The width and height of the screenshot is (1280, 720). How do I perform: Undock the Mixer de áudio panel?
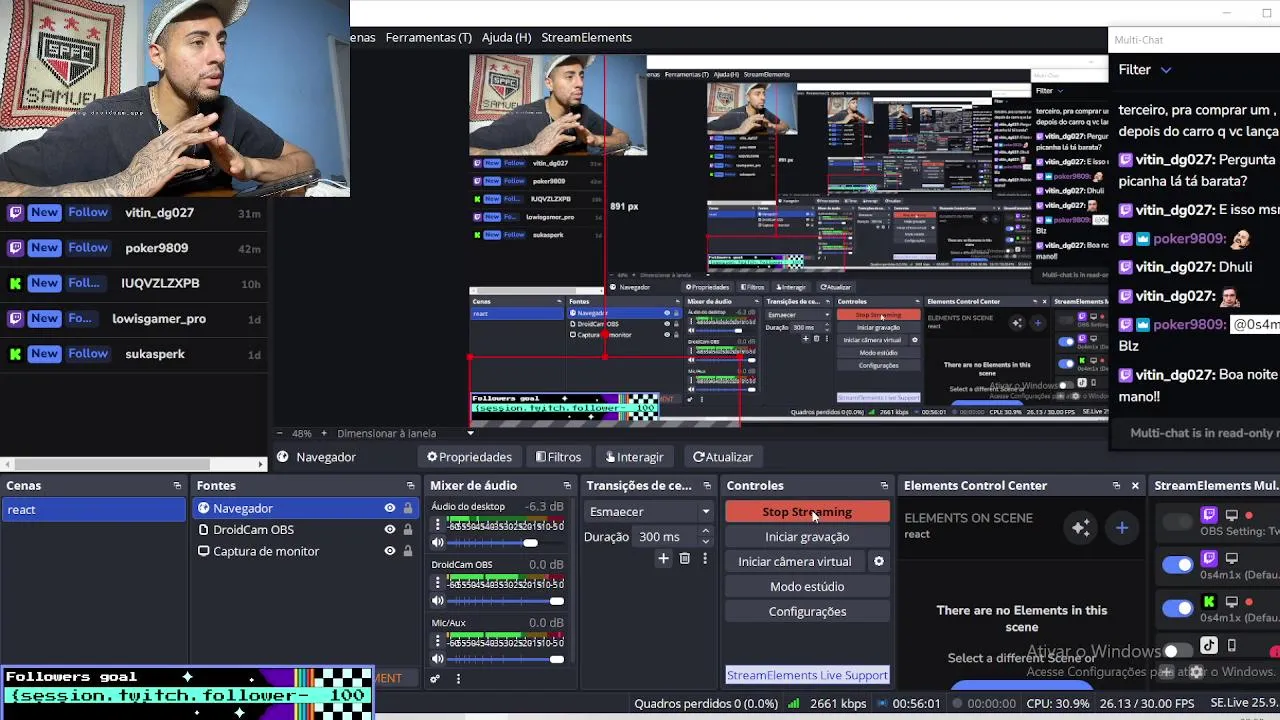[x=567, y=486]
